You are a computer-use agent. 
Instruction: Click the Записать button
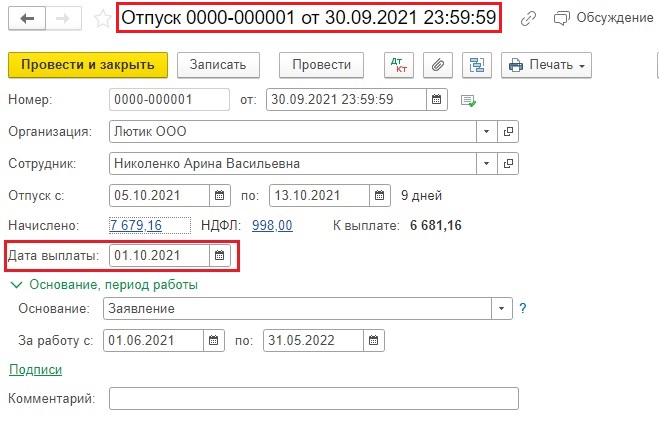[x=218, y=65]
